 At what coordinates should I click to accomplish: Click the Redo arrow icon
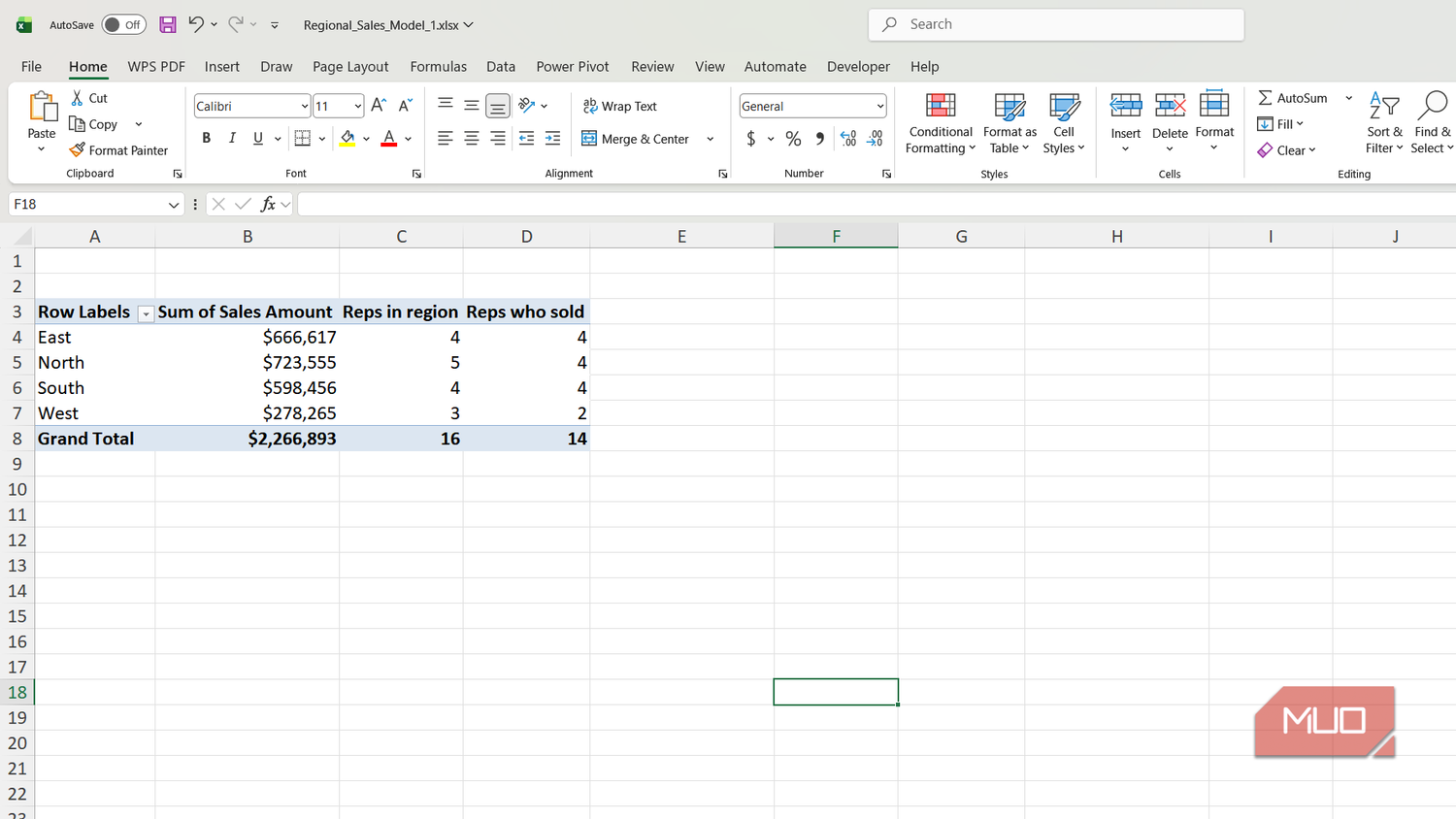236,24
